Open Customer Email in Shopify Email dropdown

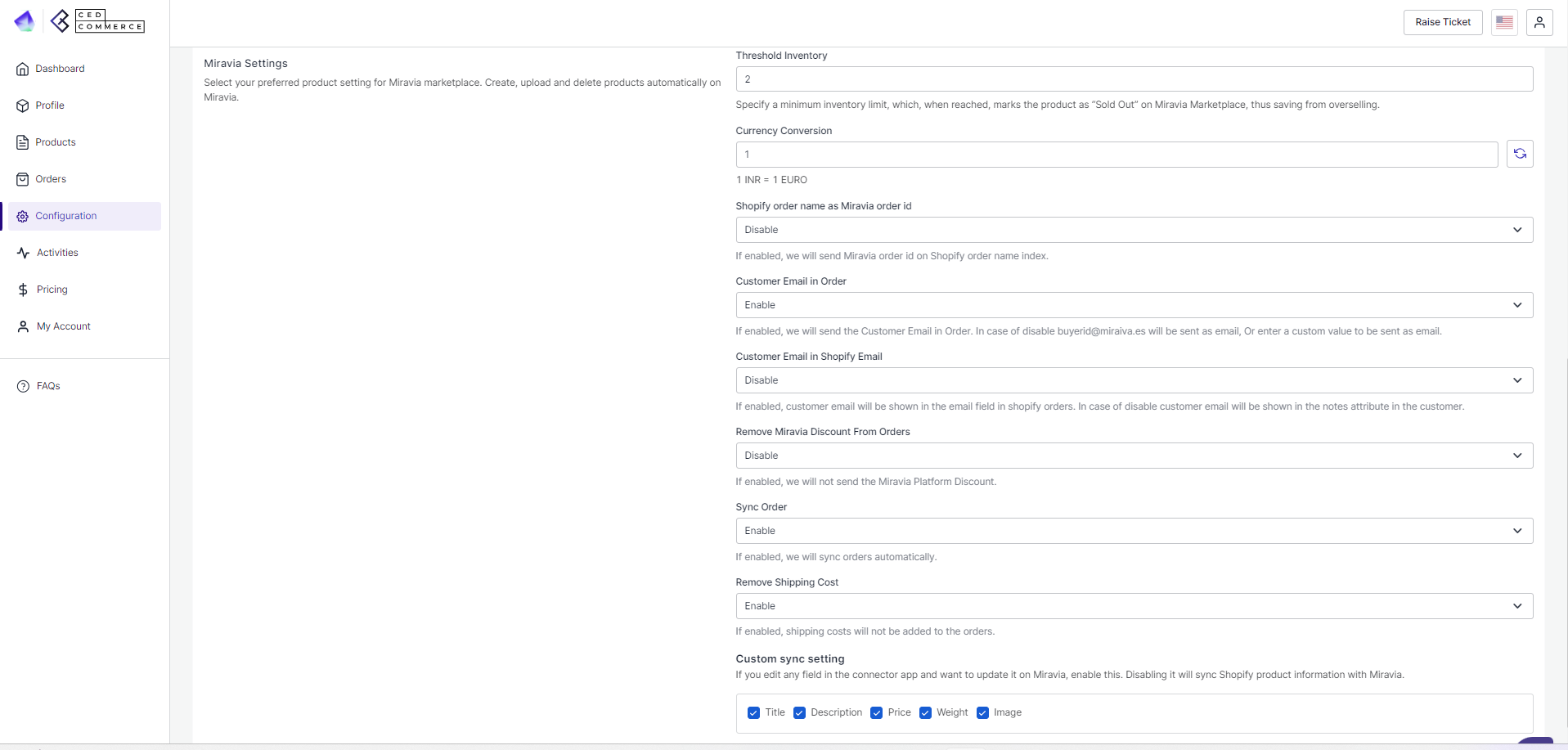(x=1134, y=380)
